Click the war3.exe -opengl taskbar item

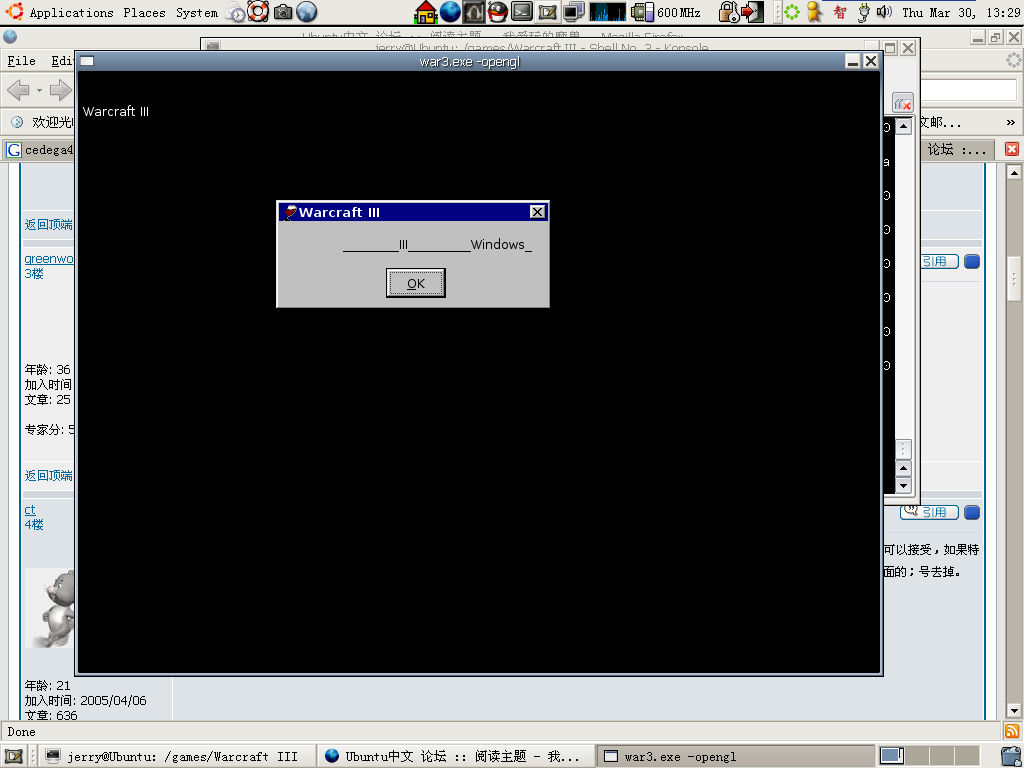(x=736, y=756)
